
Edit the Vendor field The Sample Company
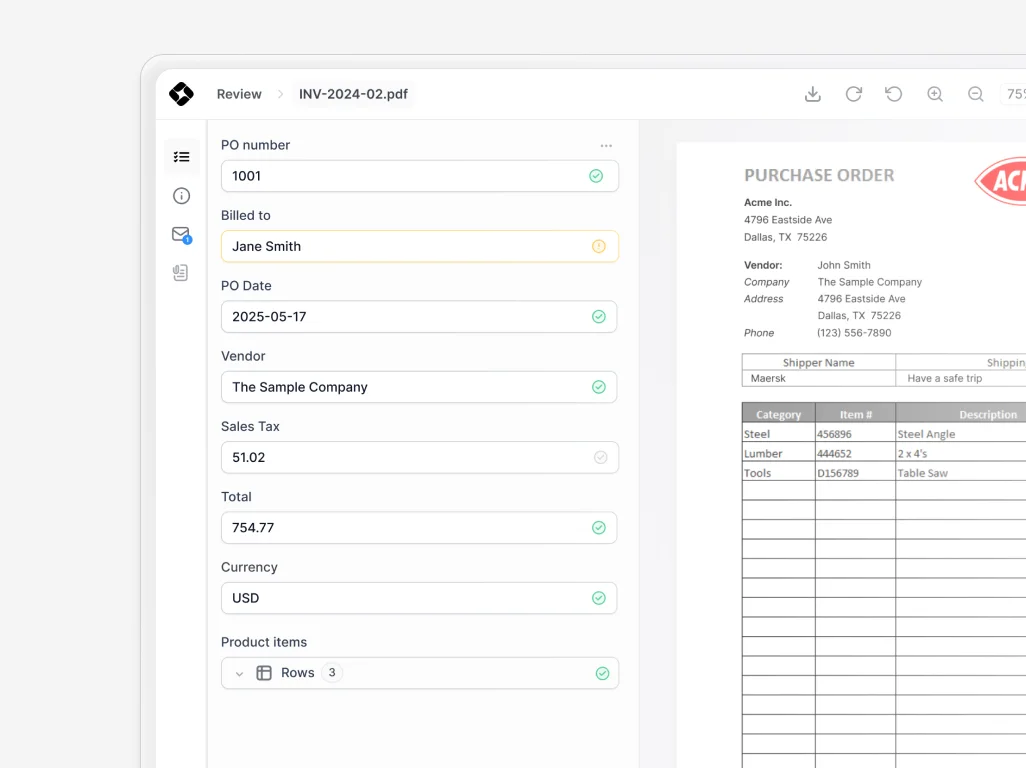(x=419, y=387)
